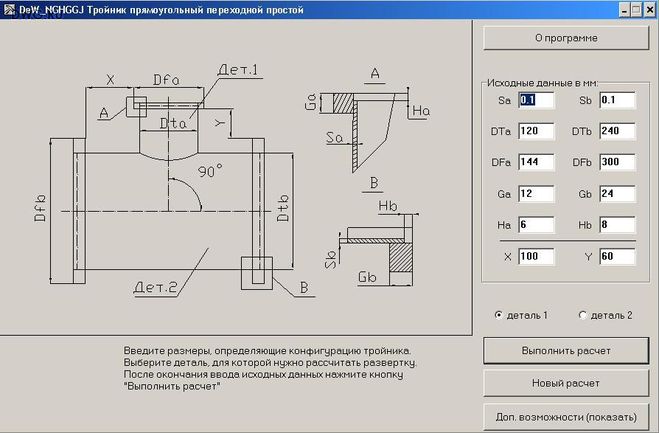Click the Hb input field
659x433 pixels.
pos(617,225)
